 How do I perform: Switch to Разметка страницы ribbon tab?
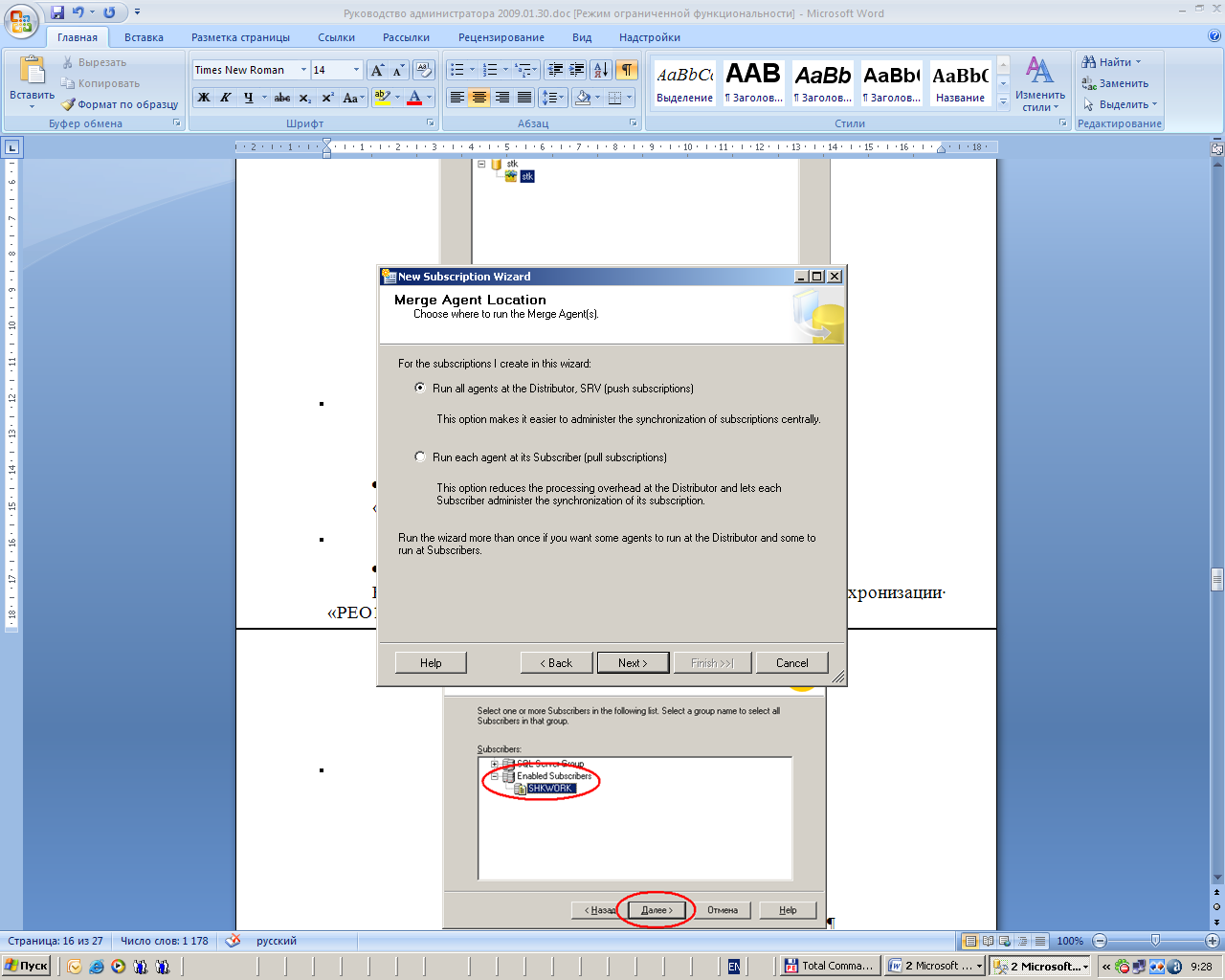tap(240, 37)
